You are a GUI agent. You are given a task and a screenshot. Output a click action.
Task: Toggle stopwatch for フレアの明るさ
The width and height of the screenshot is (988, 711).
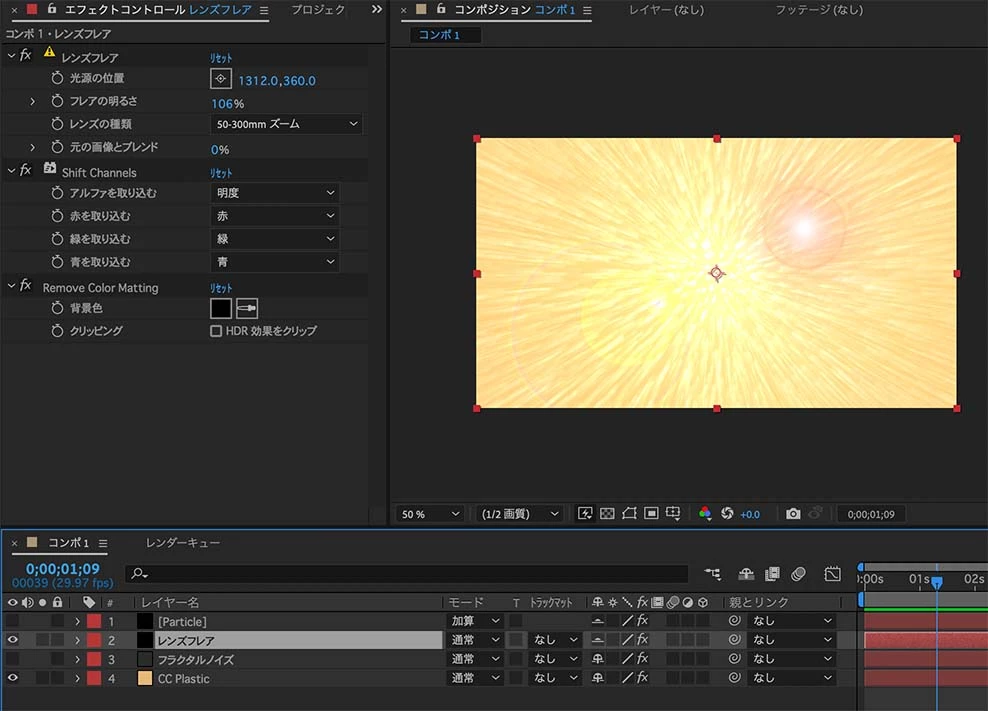(57, 101)
